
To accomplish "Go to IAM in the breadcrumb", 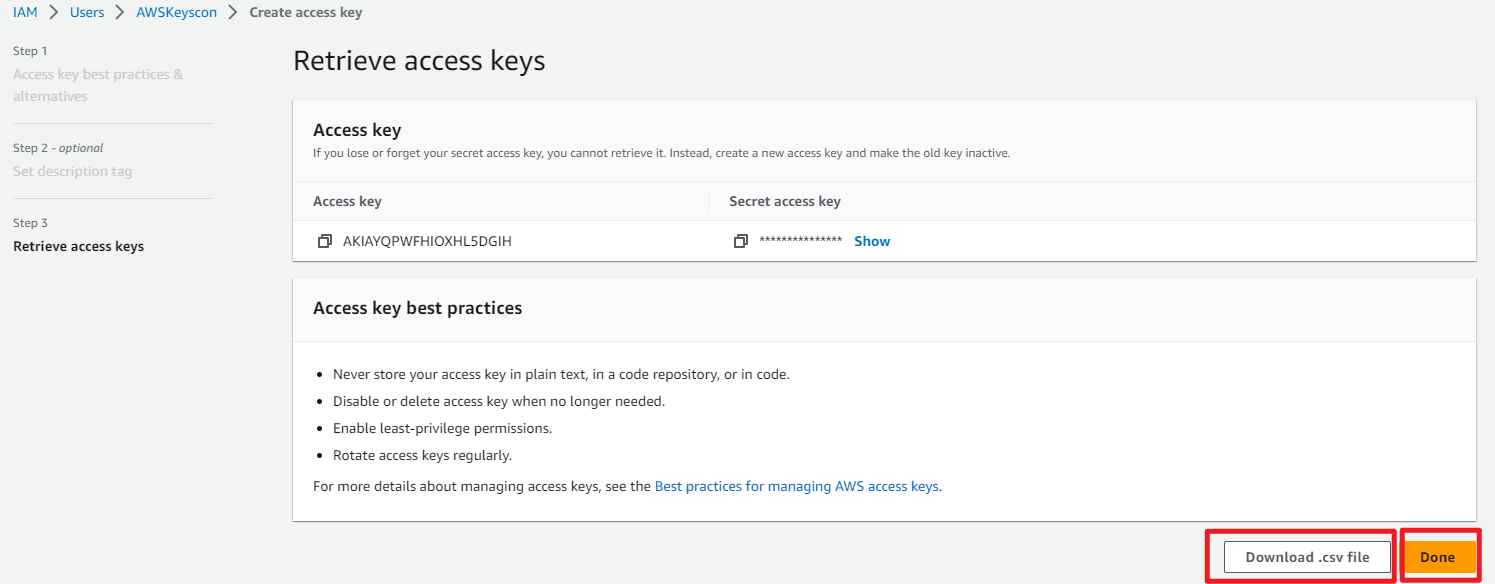I will [25, 13].
